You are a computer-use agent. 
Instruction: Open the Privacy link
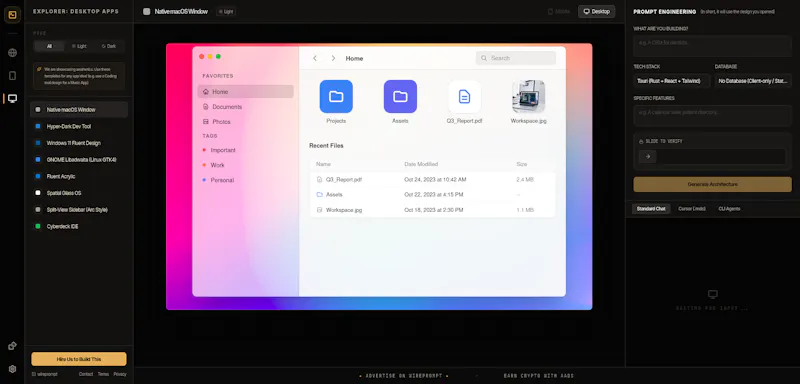120,374
